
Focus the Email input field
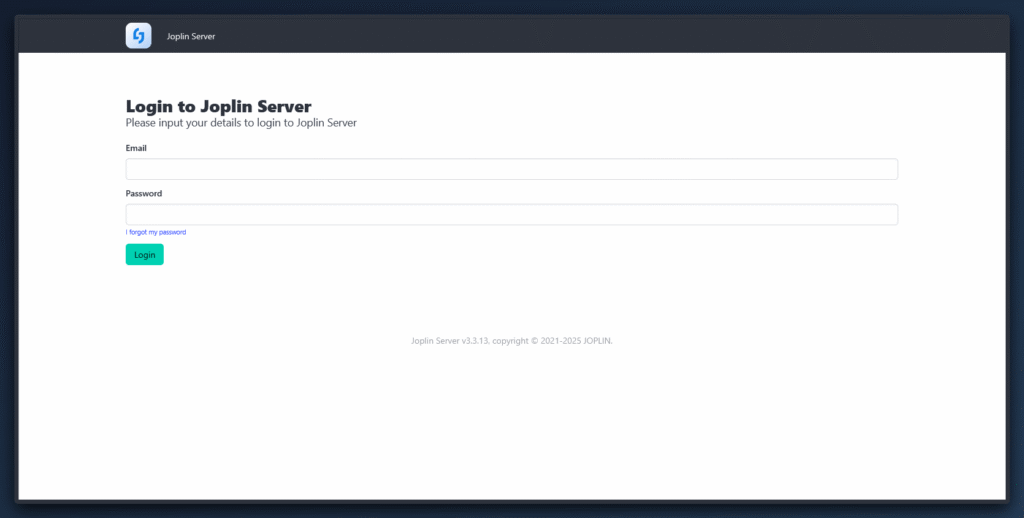(511, 169)
